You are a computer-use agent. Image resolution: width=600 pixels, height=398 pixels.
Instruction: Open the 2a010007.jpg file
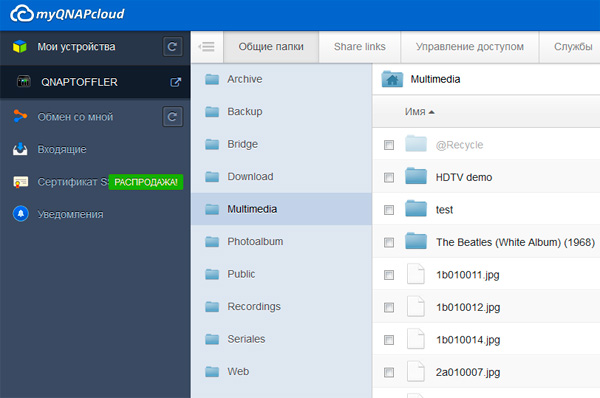(x=468, y=372)
